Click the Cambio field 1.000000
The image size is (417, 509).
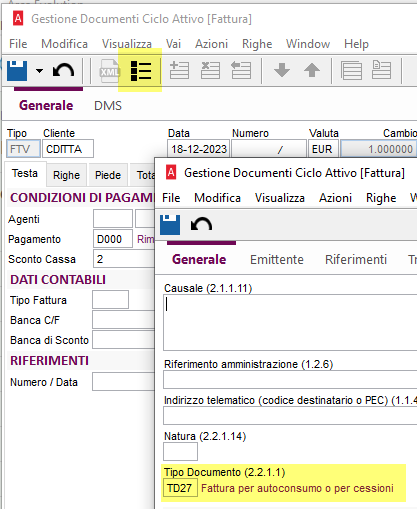[378, 149]
